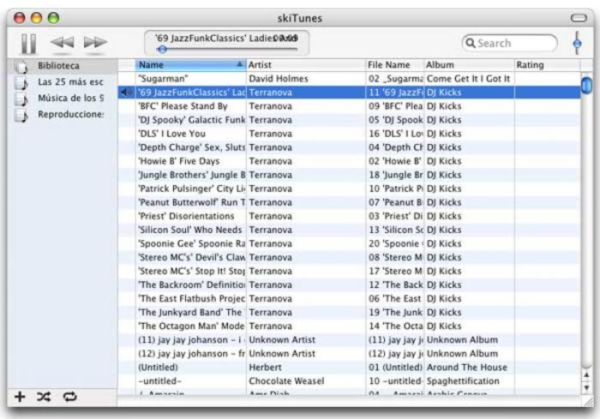Minimize the skiTunes window
The height and width of the screenshot is (419, 600).
tap(36, 18)
